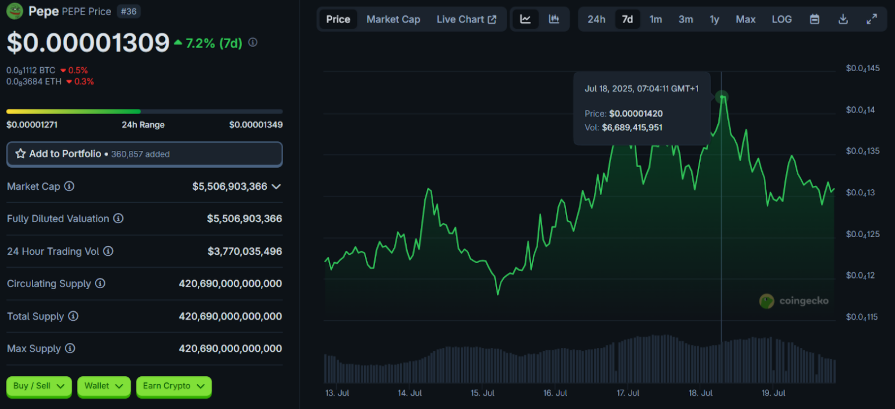Click the 16. Jul date axis label
Viewport: 895px width, 409px height.
555,394
